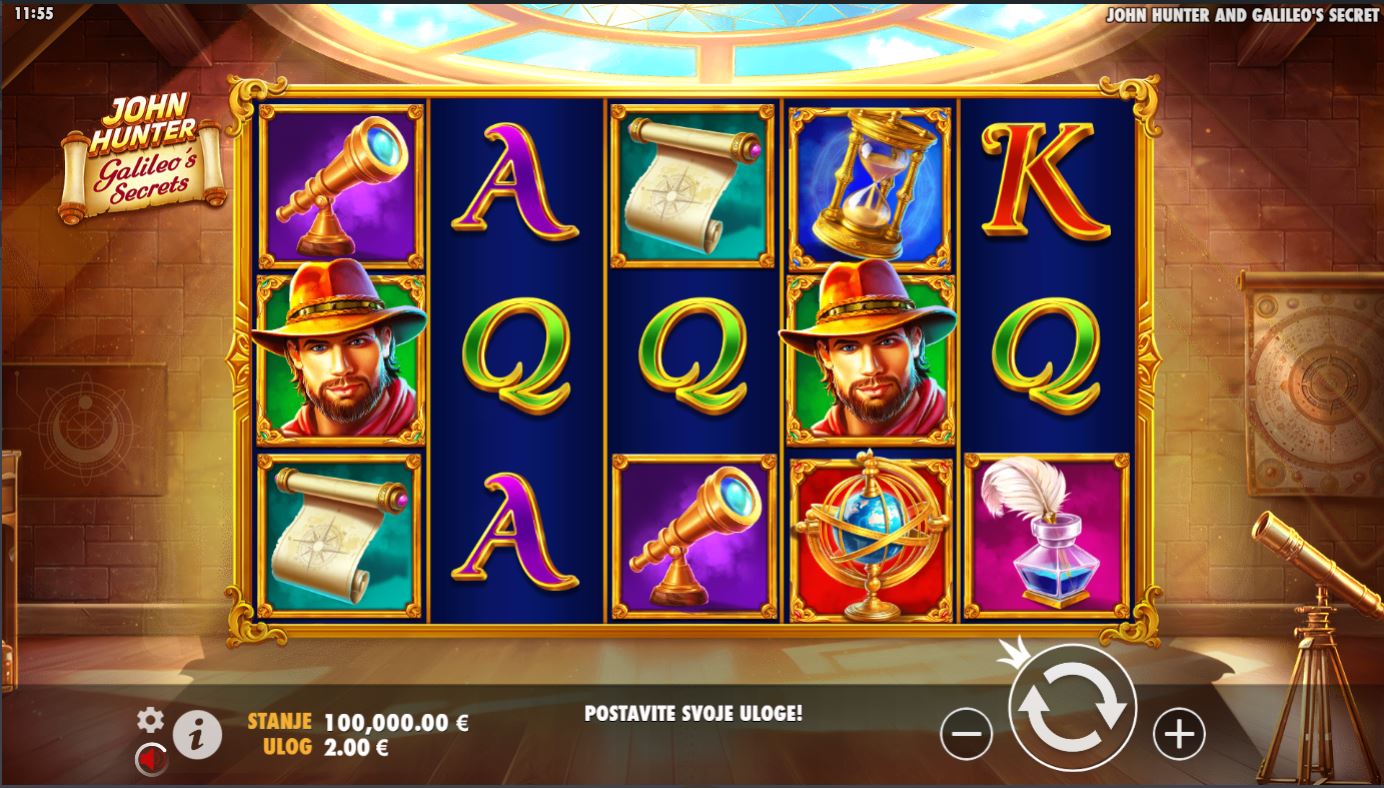
Task: Click the green Q in the second reel
Action: tap(516, 356)
